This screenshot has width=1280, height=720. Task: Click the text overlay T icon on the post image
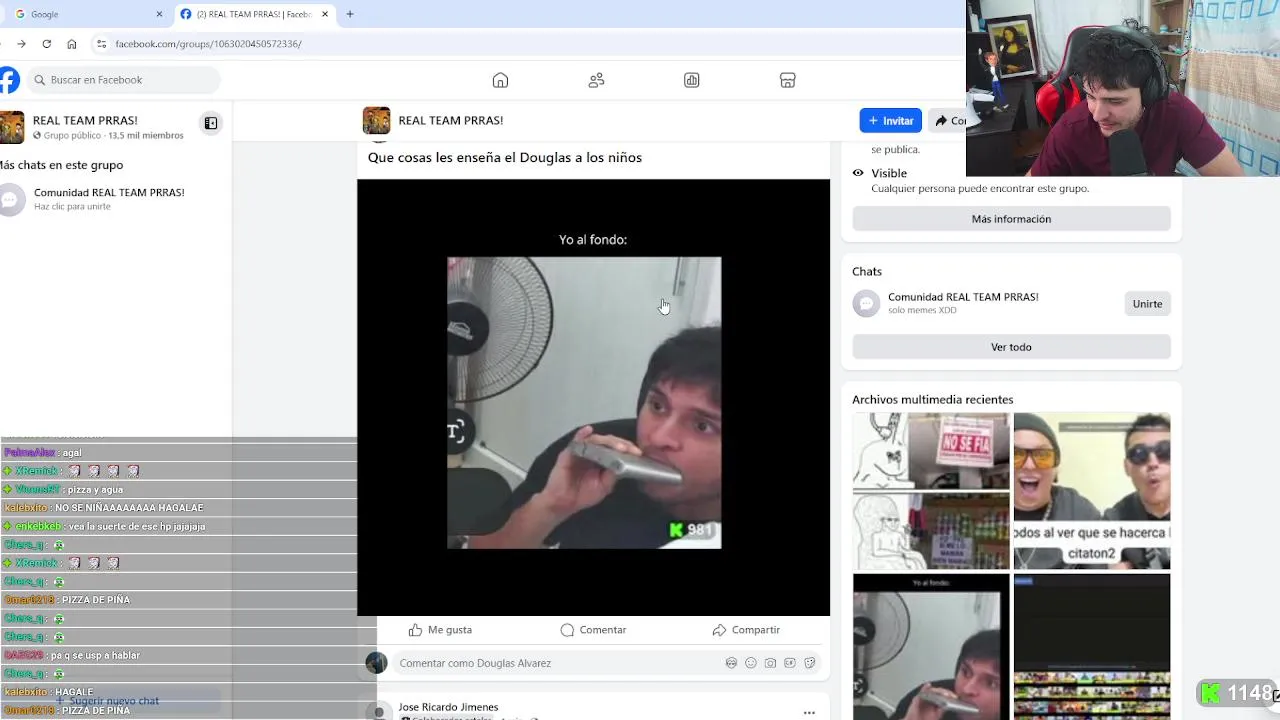coord(455,432)
